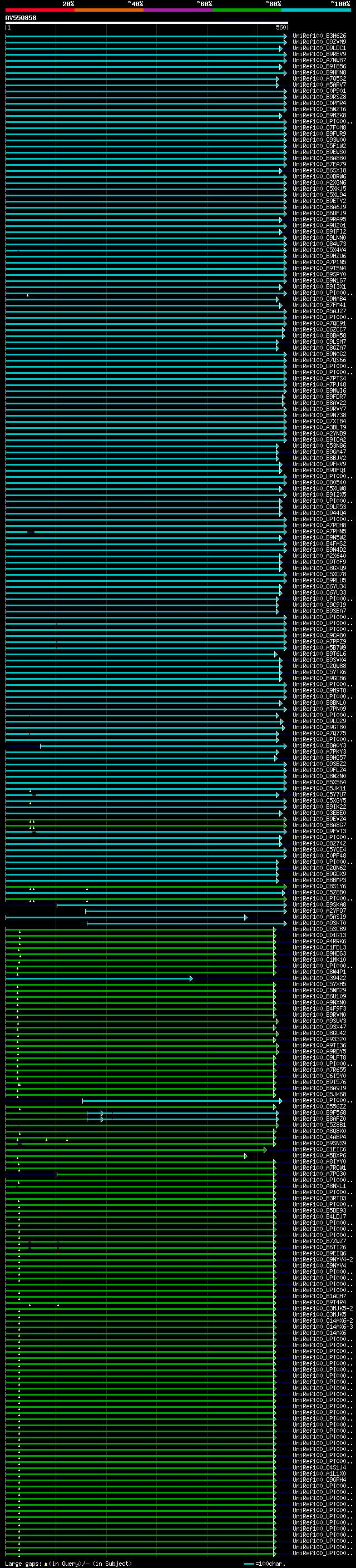Open the UniRef100_B9REV9 entry
Image resolution: width=356 pixels, height=1568 pixels.
coord(319,54)
